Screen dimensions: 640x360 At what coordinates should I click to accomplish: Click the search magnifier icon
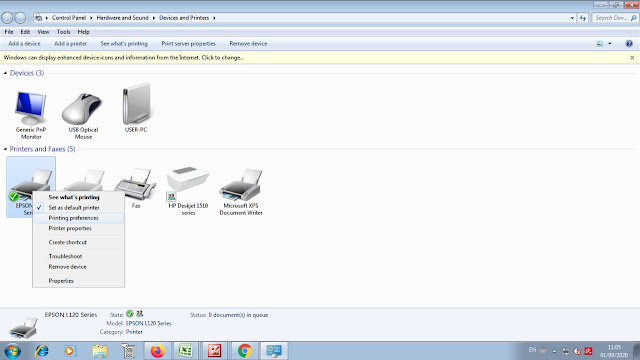633,18
